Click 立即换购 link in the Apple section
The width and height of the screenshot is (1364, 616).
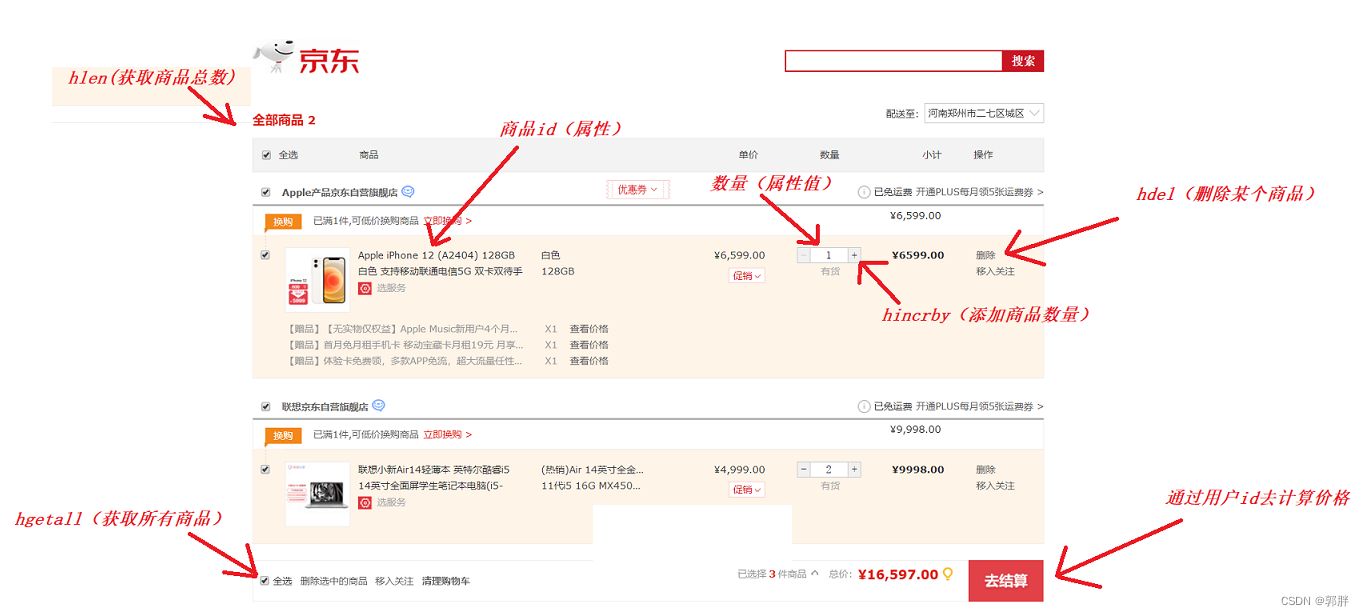447,221
